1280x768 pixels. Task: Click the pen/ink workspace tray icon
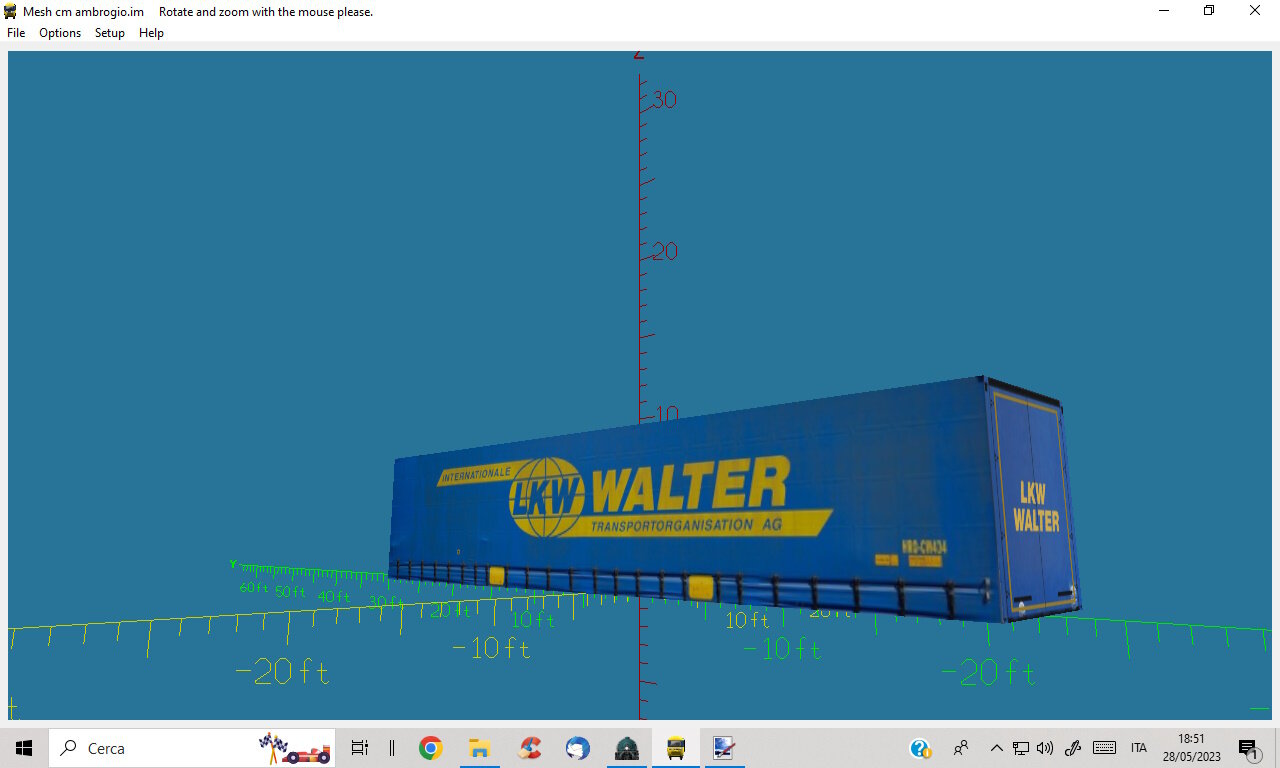1073,748
